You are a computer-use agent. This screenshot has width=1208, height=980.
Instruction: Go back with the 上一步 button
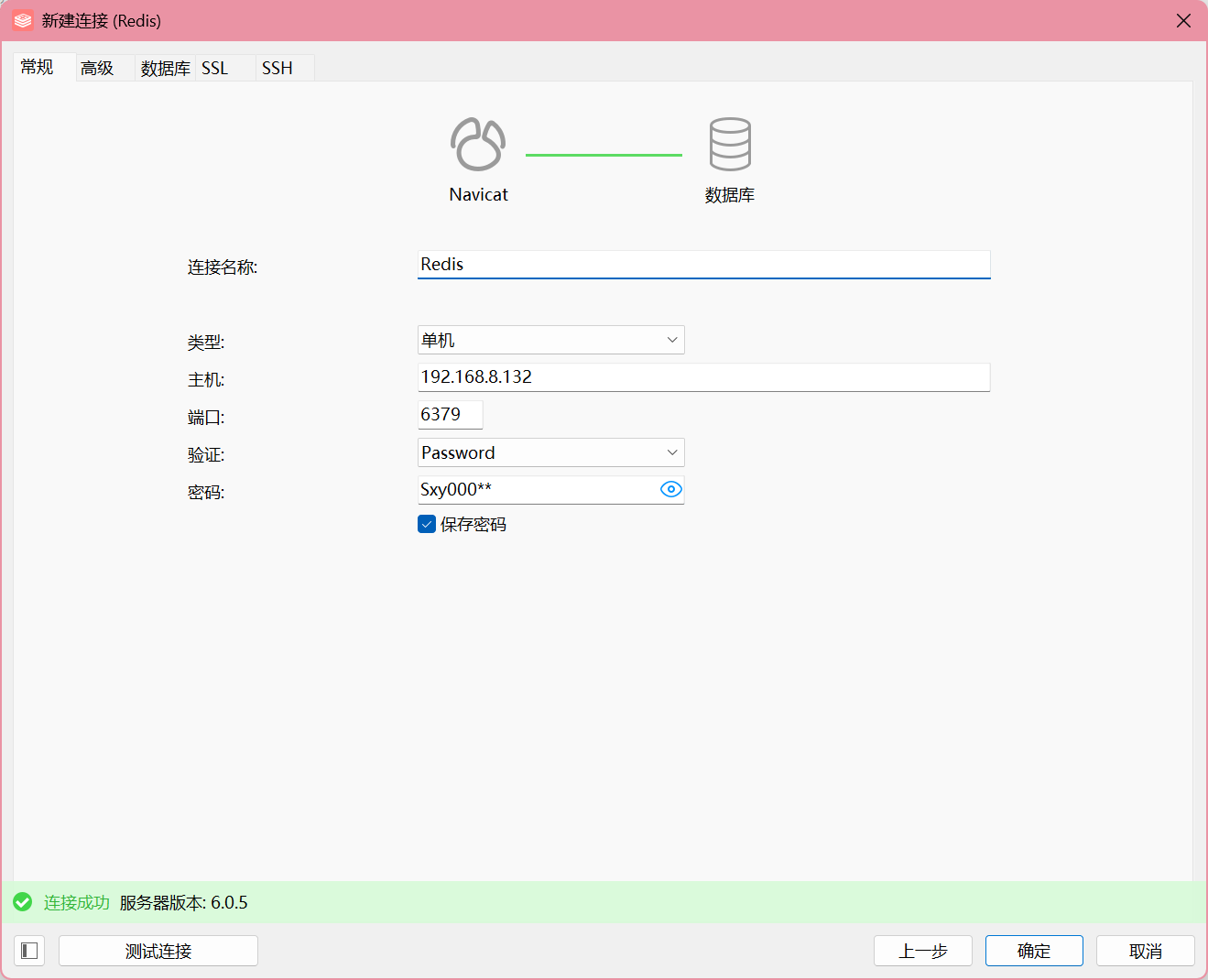pos(923,951)
